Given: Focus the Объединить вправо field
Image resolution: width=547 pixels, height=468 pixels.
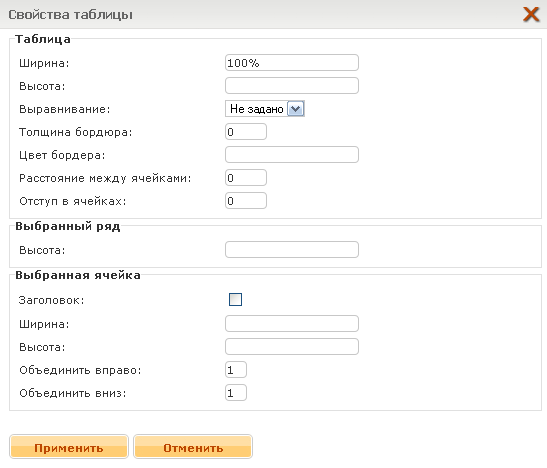Looking at the screenshot, I should [236, 370].
